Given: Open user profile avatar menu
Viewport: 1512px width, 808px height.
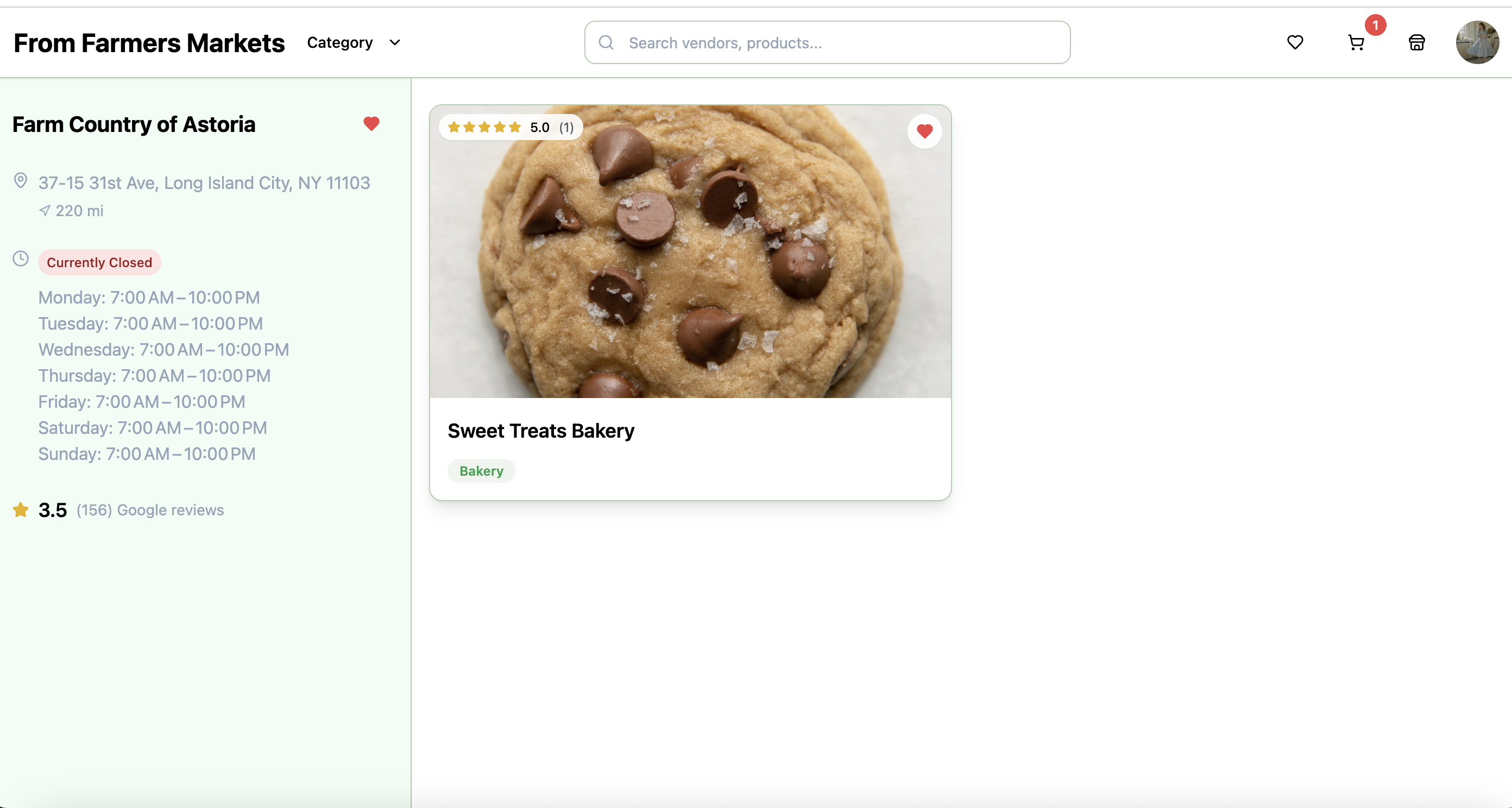Looking at the screenshot, I should coord(1477,42).
